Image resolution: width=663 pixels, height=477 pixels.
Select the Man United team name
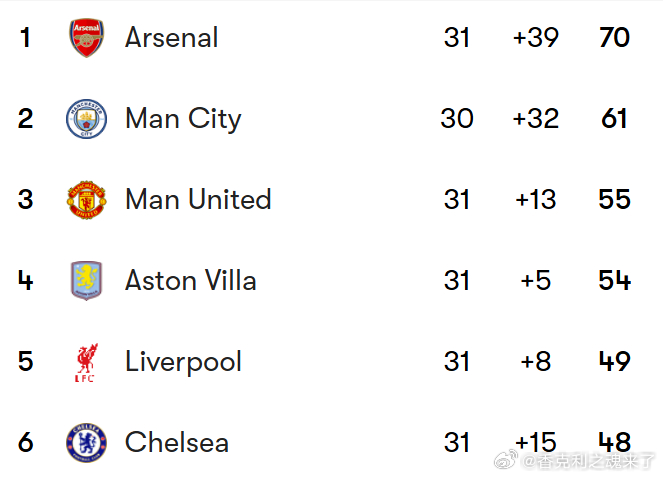click(198, 200)
